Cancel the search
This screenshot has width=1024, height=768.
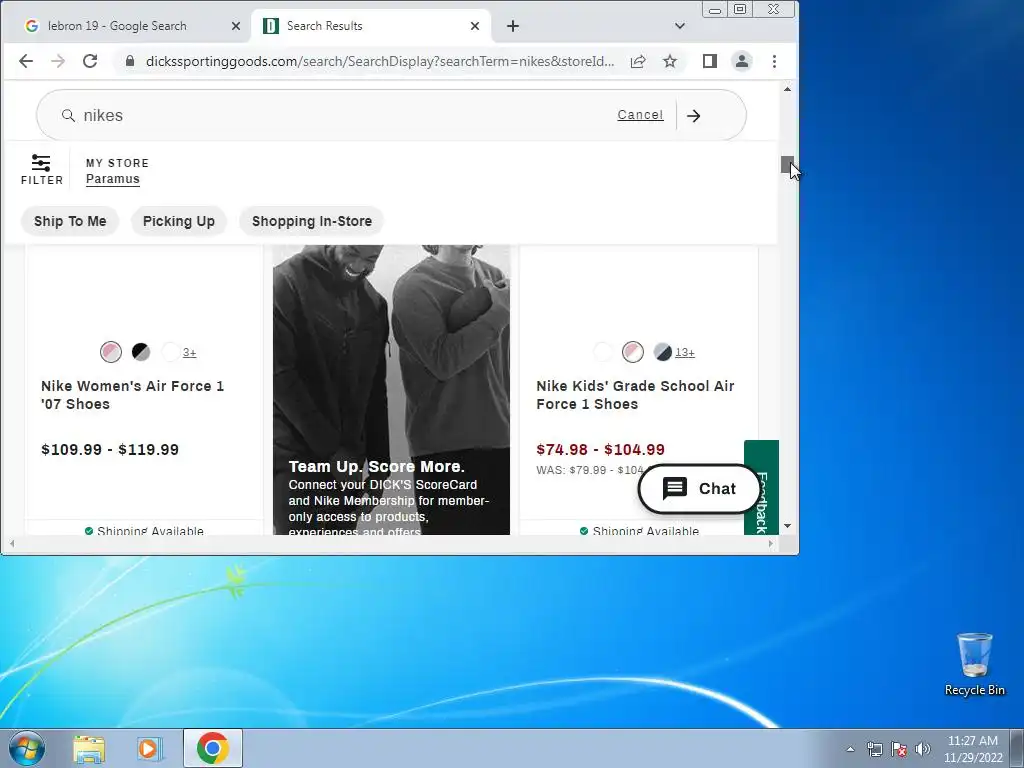click(x=640, y=115)
